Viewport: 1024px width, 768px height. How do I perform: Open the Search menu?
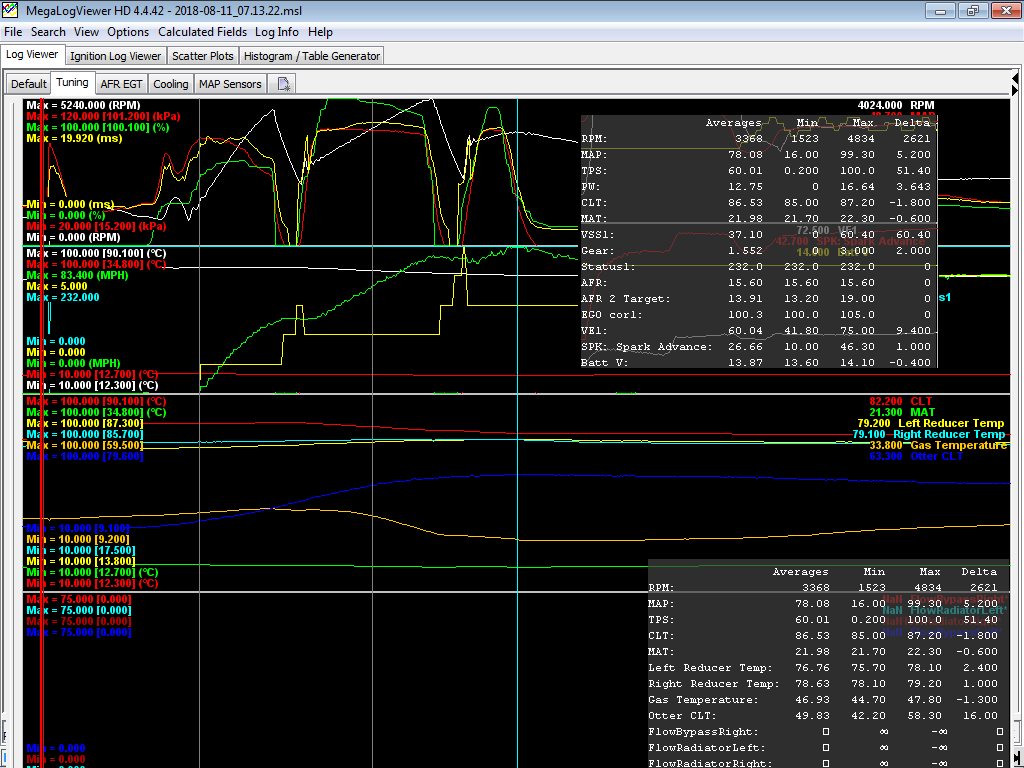point(48,32)
